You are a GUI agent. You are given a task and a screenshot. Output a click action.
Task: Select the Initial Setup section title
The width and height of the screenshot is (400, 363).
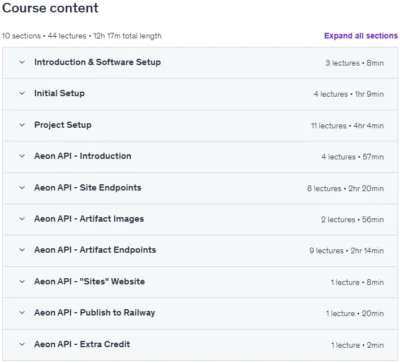point(59,93)
